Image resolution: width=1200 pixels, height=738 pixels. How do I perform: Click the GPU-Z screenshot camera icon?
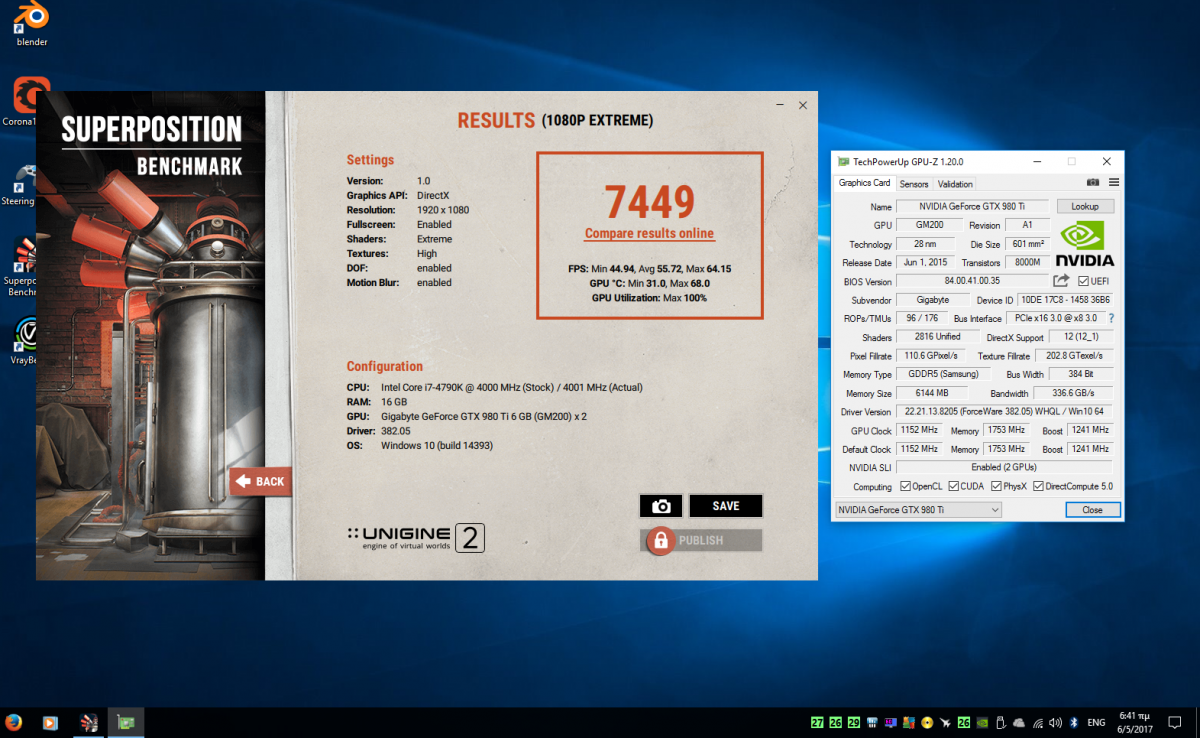pos(1092,182)
